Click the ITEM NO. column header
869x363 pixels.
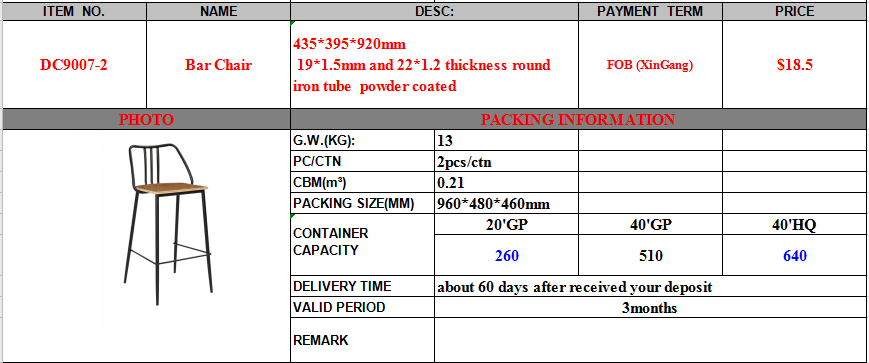[x=74, y=11]
